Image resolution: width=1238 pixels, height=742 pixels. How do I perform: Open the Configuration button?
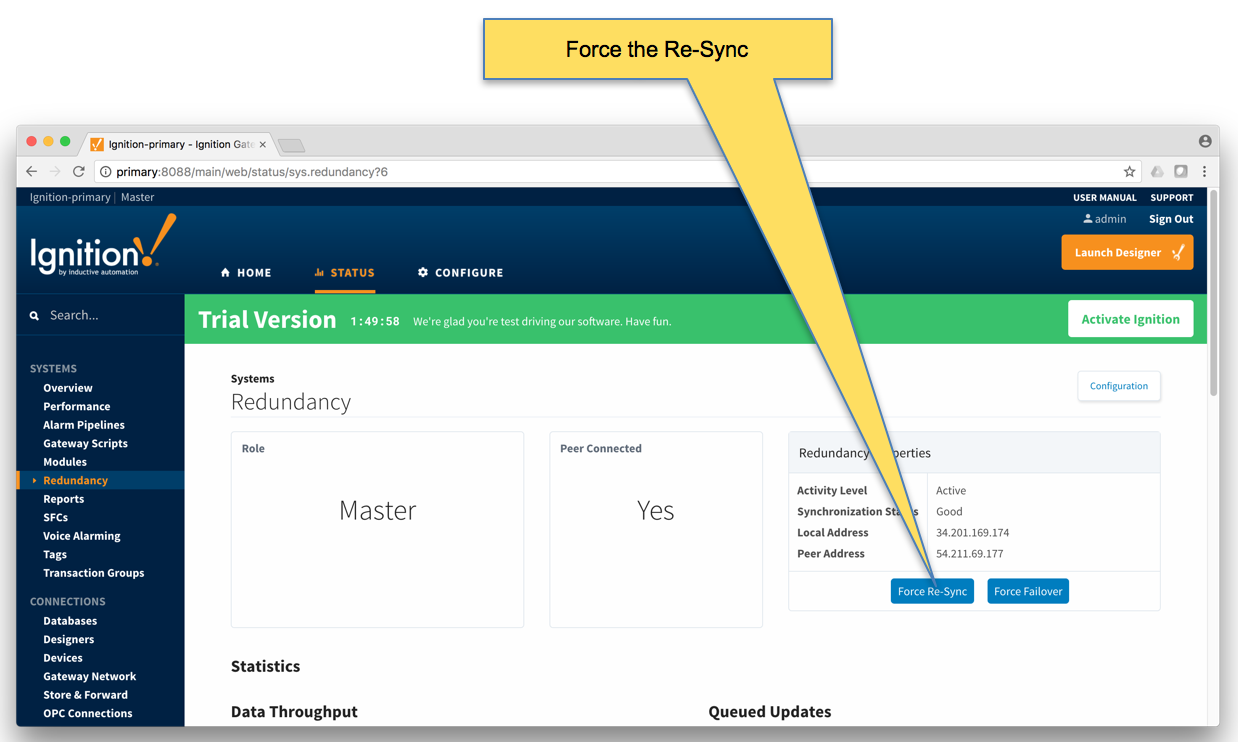tap(1119, 386)
